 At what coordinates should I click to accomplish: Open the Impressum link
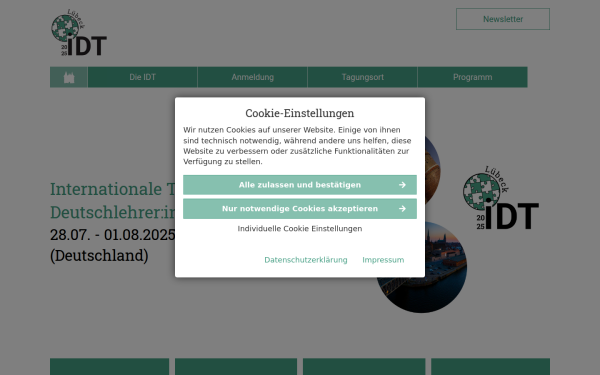pyautogui.click(x=383, y=260)
